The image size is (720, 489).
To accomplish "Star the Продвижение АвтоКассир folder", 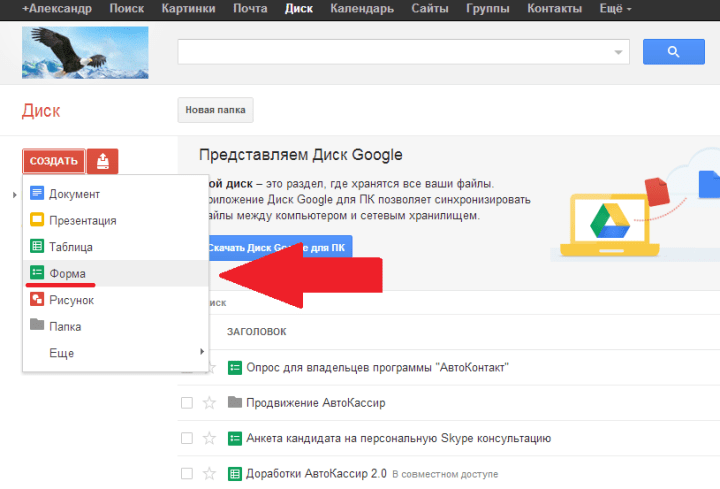I will coord(209,403).
